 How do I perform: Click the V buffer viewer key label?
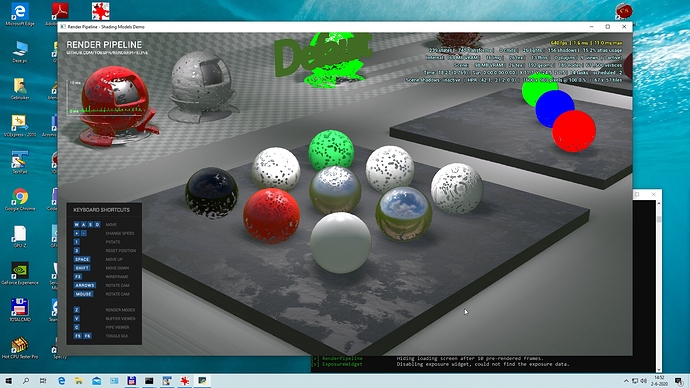[77, 318]
